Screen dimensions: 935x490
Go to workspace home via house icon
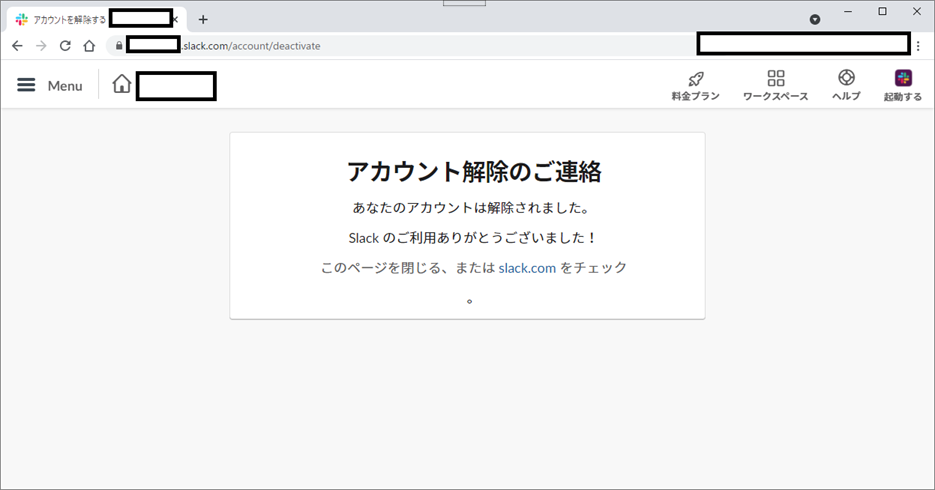coord(122,84)
